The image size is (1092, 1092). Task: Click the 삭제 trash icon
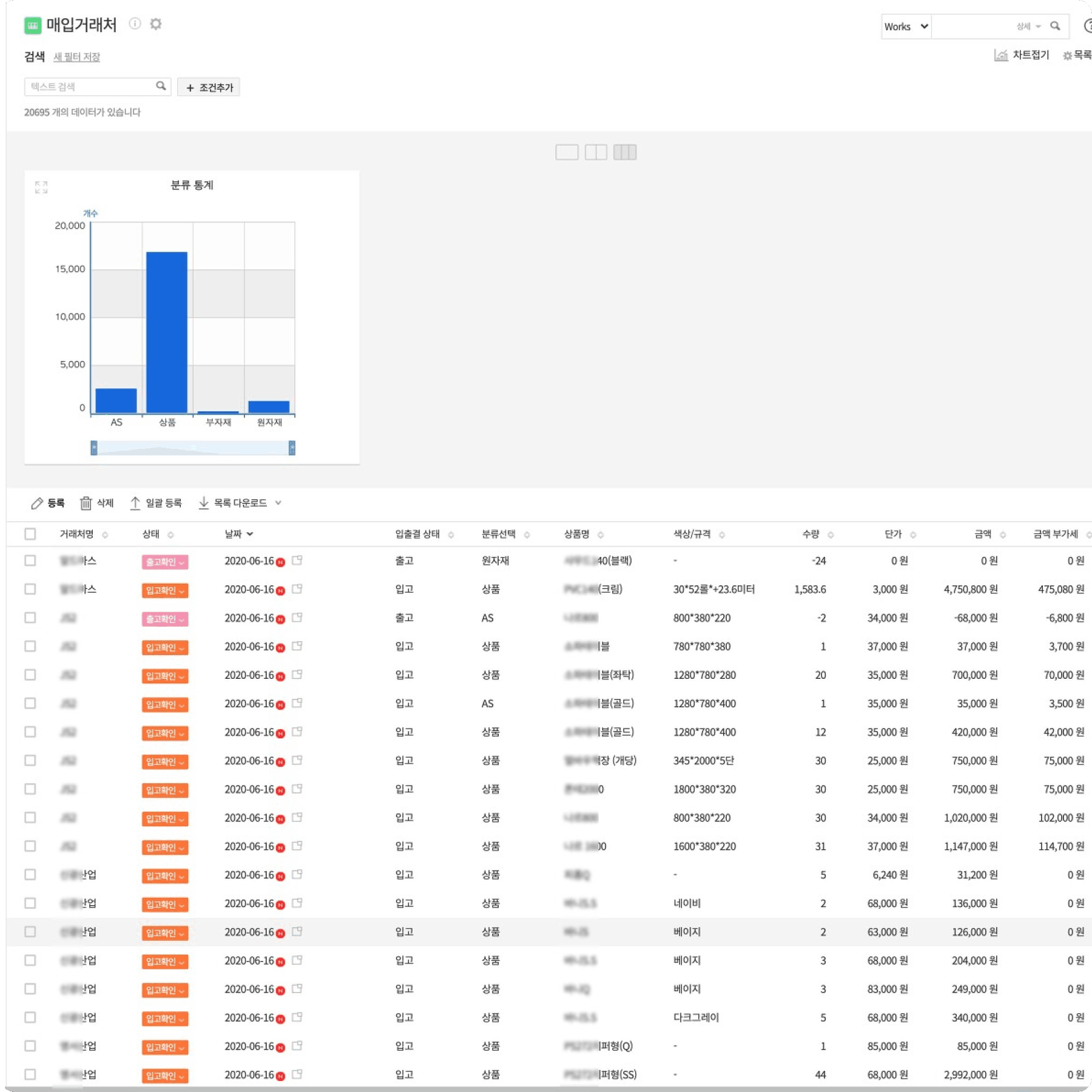click(x=86, y=503)
